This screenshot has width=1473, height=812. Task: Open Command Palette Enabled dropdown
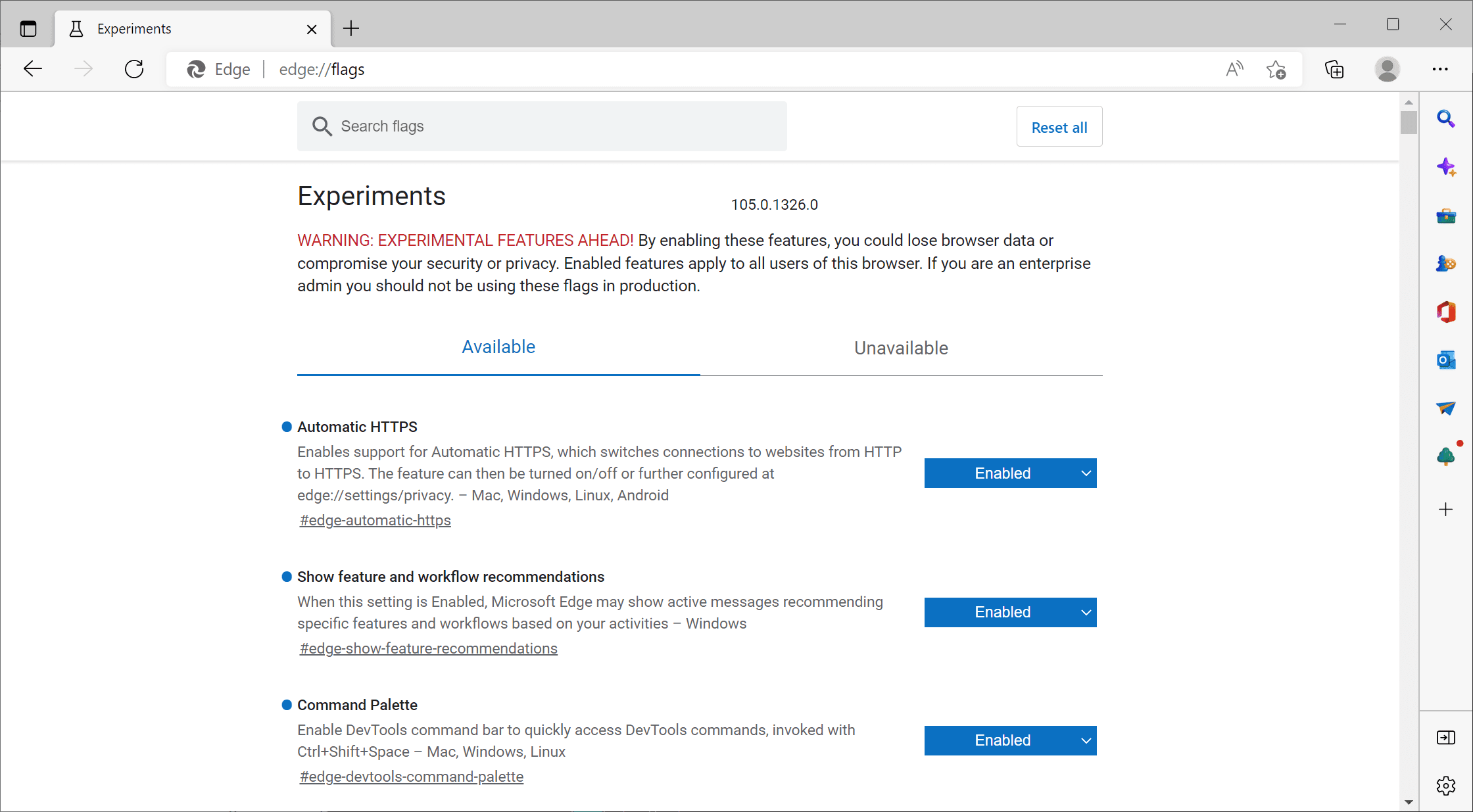tap(1010, 740)
